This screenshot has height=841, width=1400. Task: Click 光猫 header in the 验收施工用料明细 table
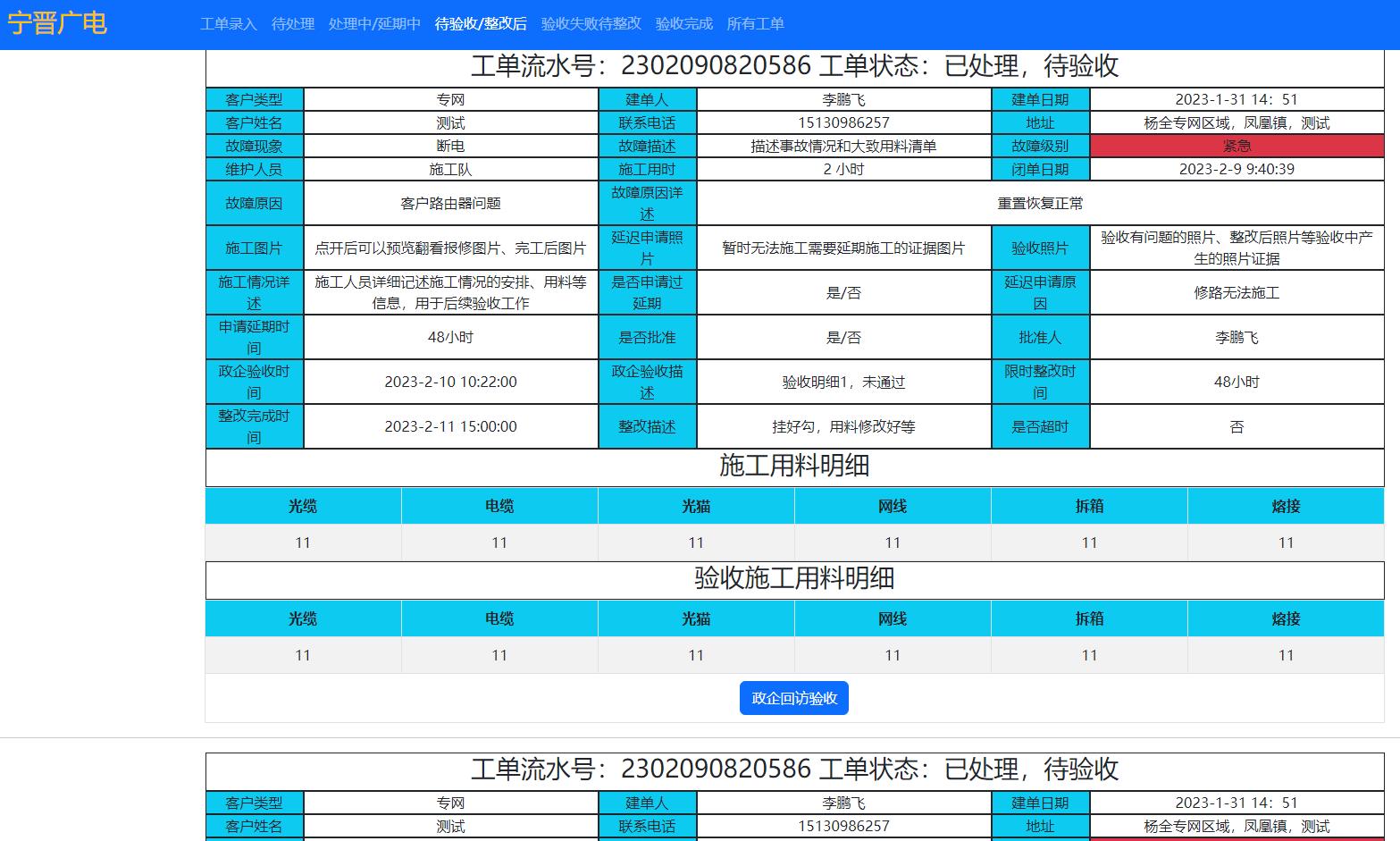coord(696,618)
